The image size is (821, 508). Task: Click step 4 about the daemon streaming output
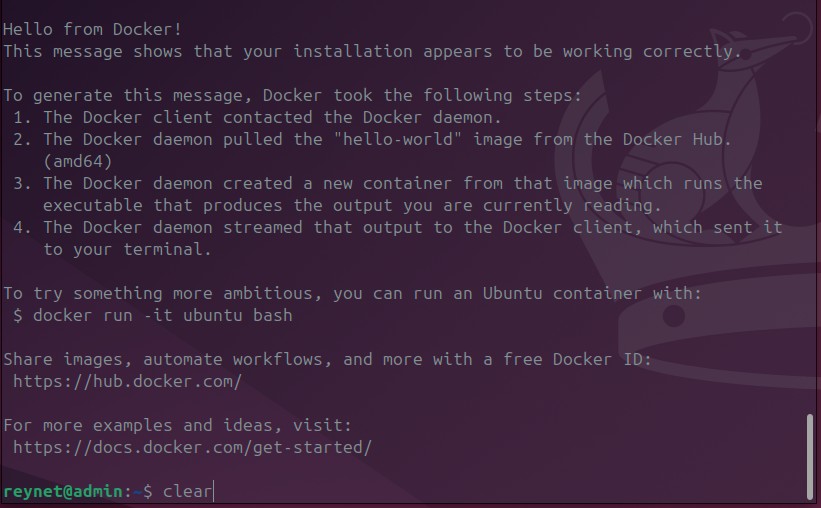[x=397, y=227]
